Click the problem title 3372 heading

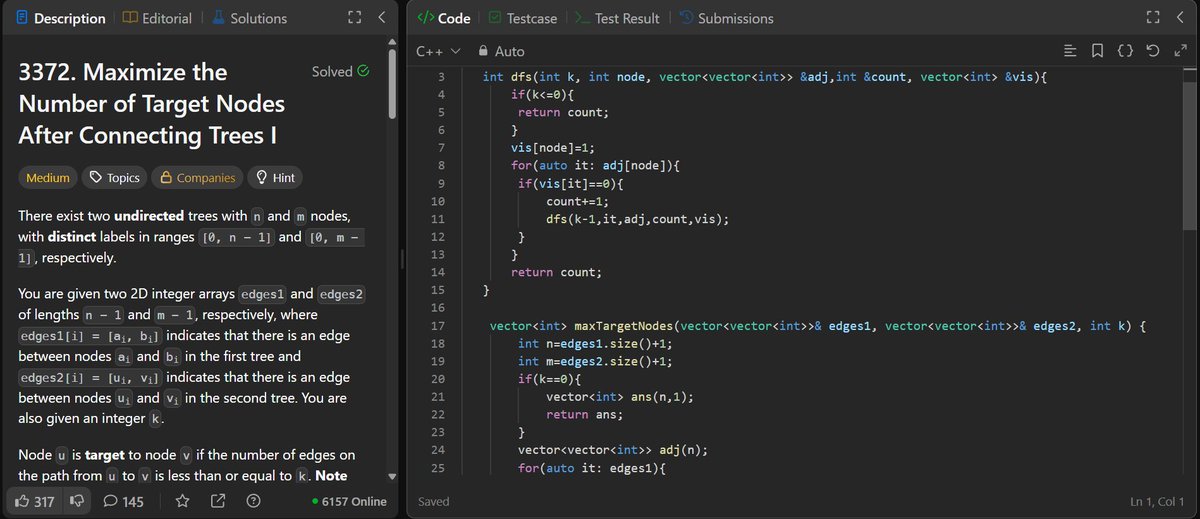152,103
